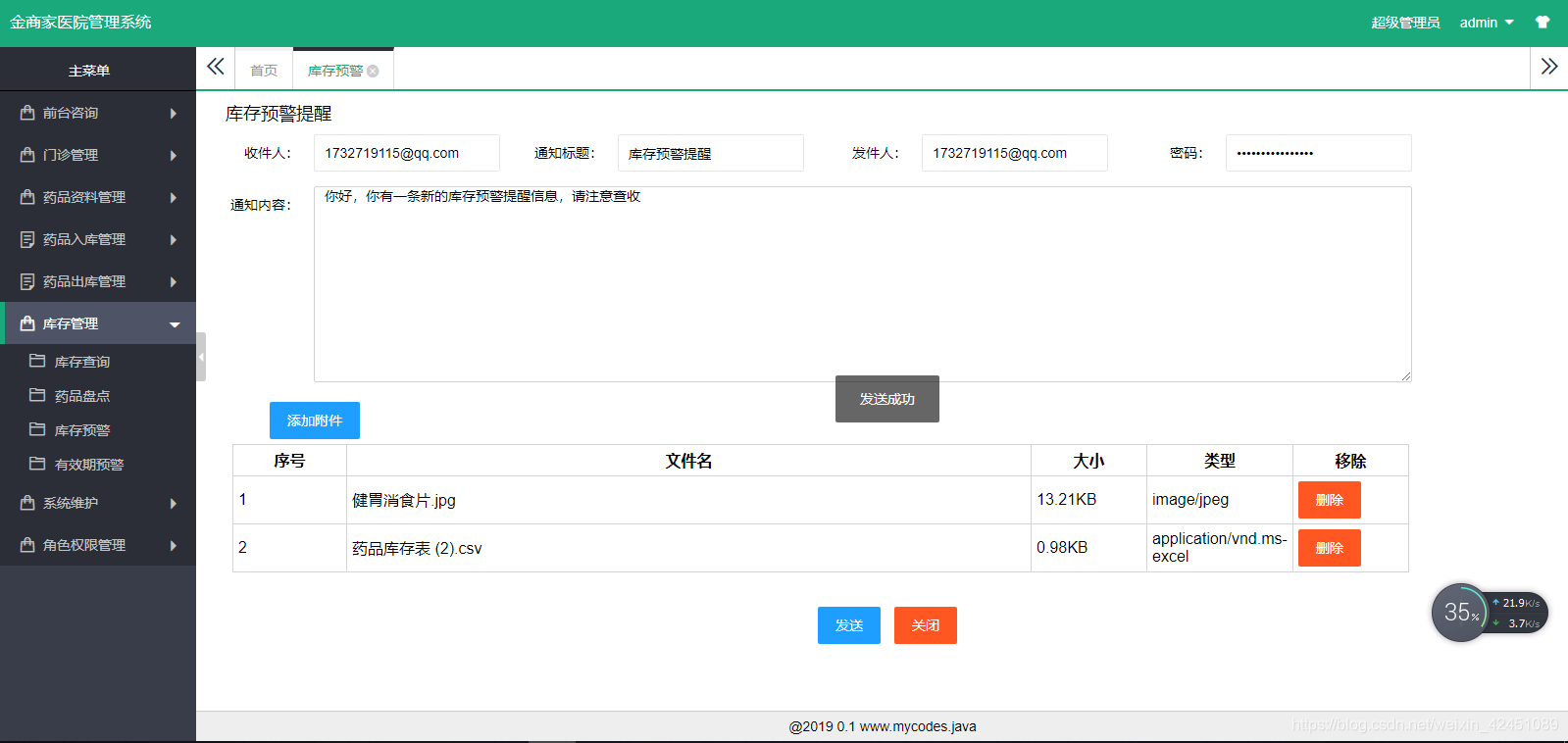
Task: Click the 库存管理 bag icon
Action: 27,323
